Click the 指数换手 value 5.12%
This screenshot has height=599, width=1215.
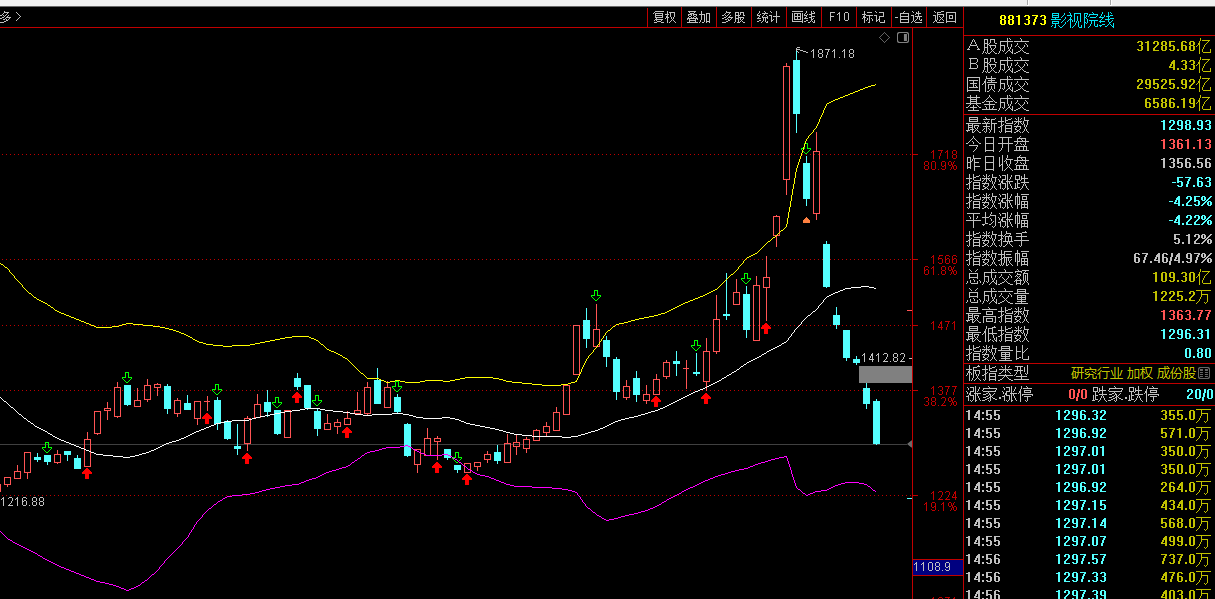pyautogui.click(x=1192, y=240)
